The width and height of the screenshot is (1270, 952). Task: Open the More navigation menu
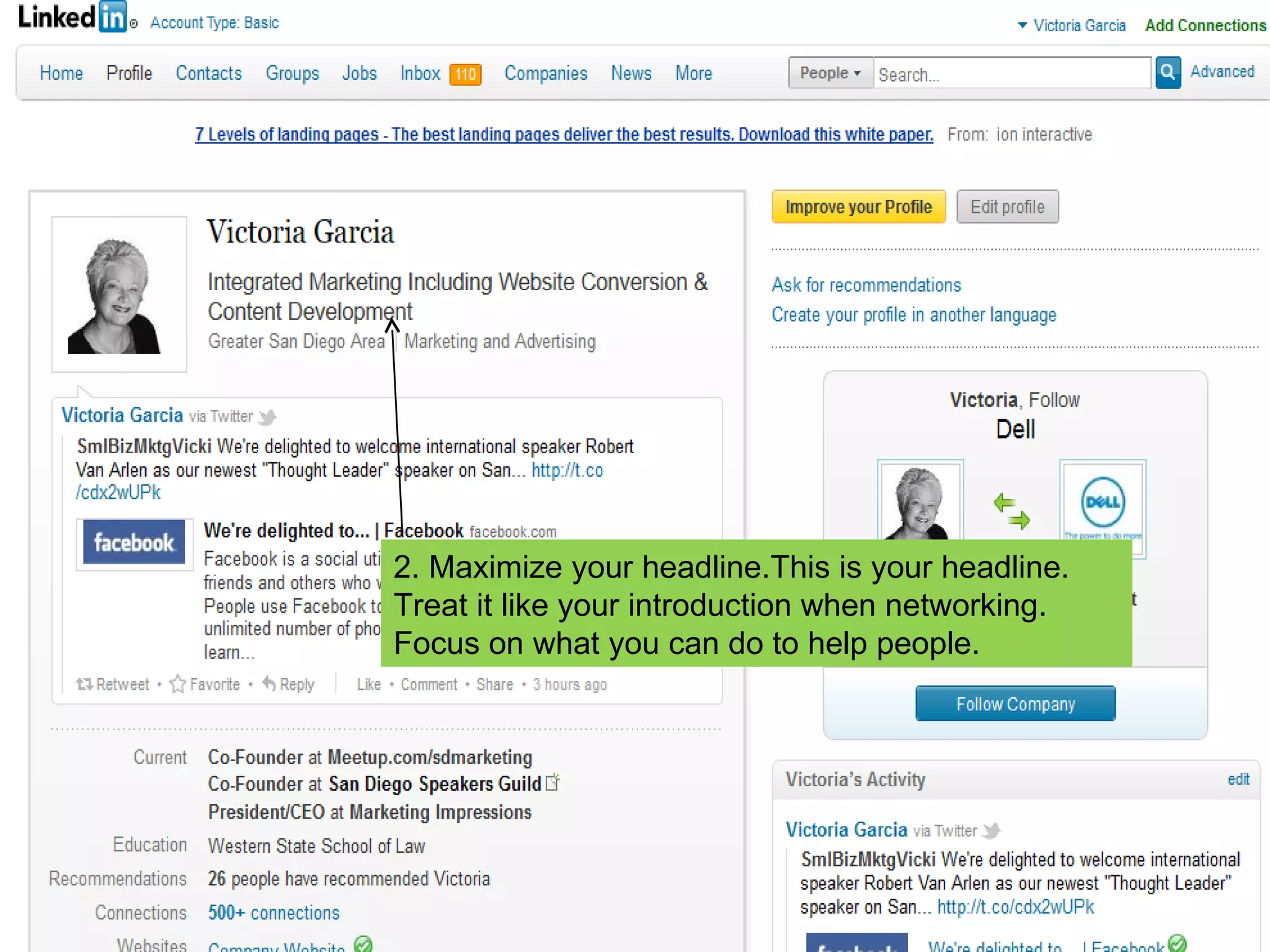pos(693,73)
